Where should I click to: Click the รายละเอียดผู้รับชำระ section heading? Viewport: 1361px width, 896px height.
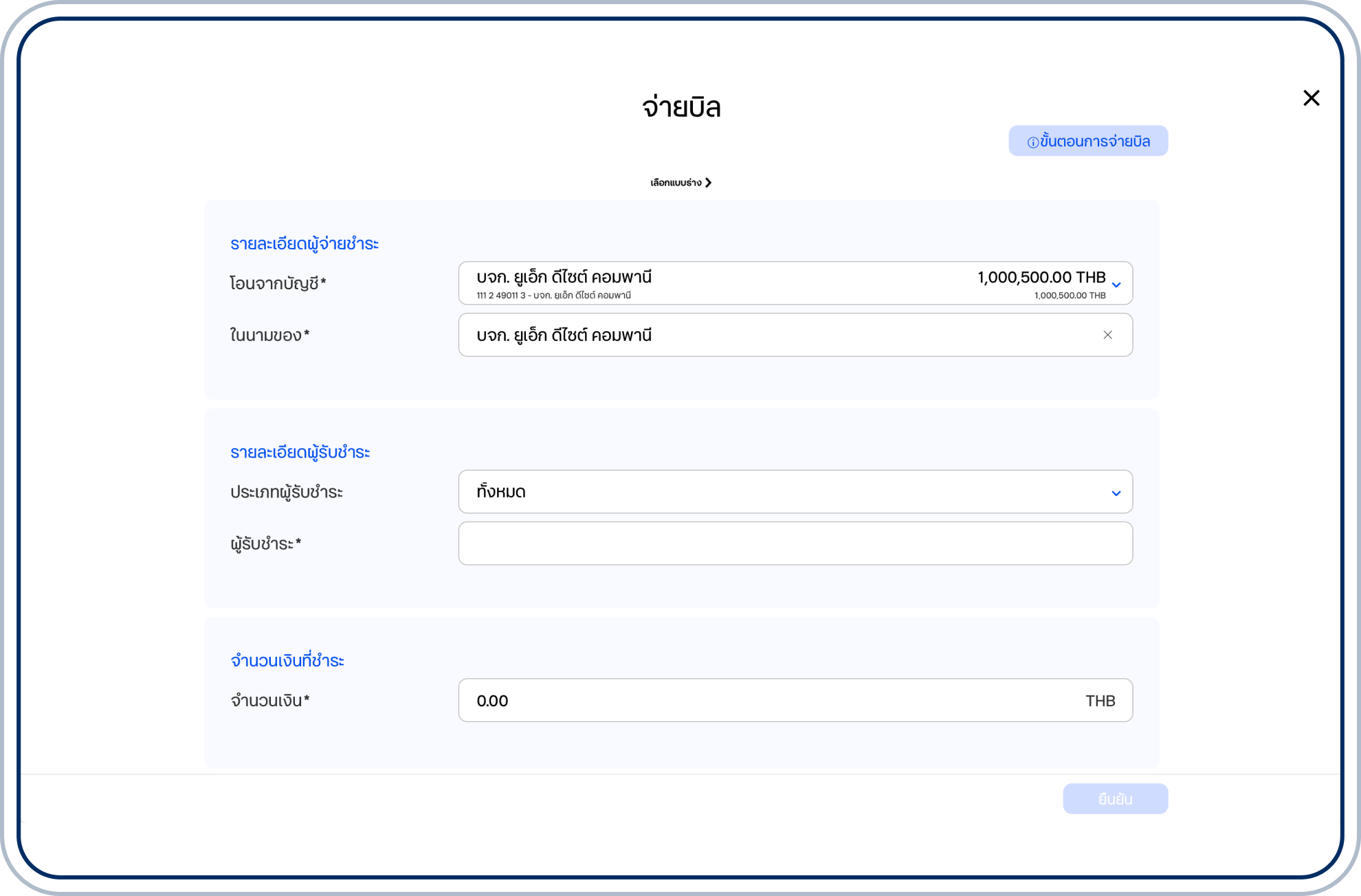click(300, 452)
